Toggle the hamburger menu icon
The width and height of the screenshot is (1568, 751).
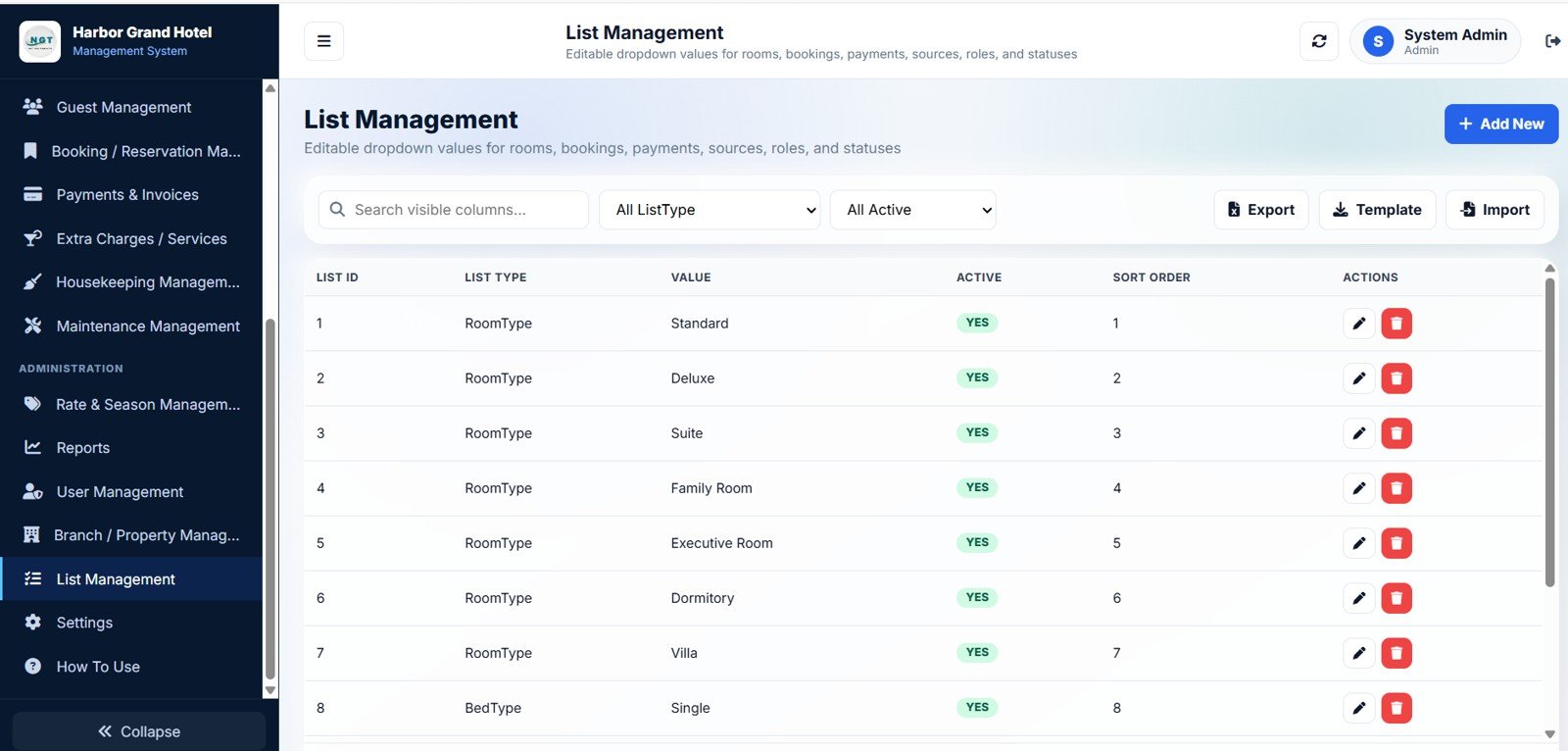click(x=323, y=41)
